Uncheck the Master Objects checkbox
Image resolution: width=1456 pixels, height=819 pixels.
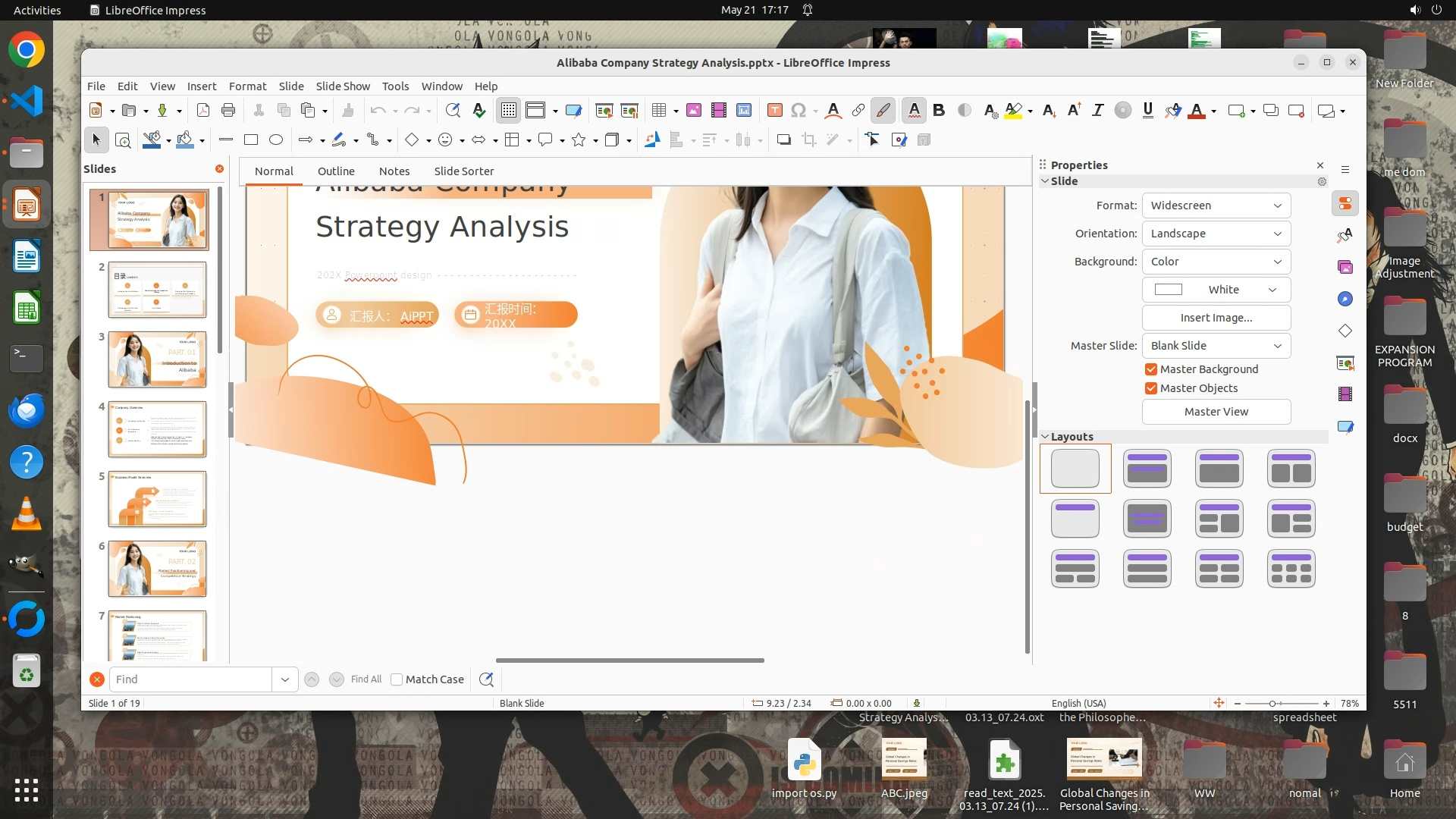[x=1151, y=388]
